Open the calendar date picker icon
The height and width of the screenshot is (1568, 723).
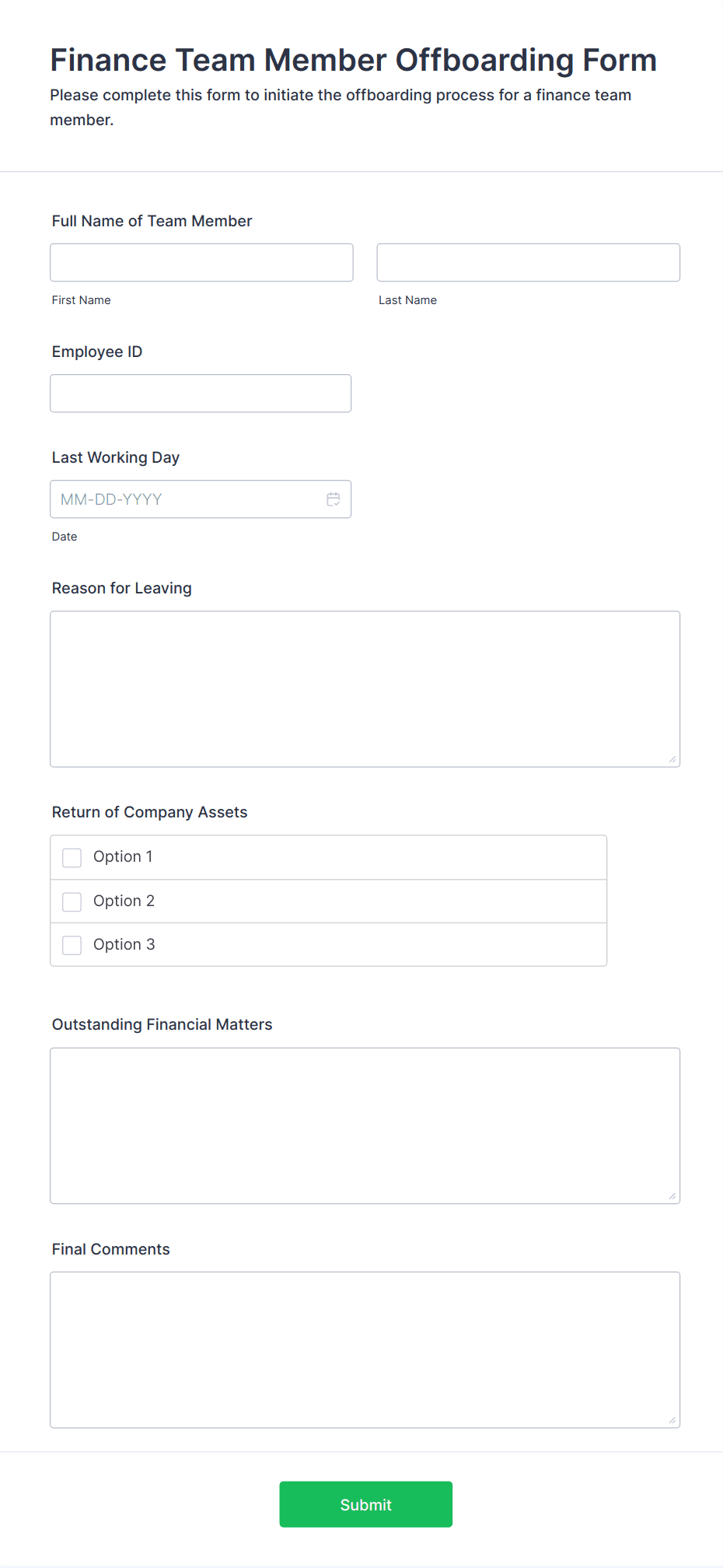point(334,499)
